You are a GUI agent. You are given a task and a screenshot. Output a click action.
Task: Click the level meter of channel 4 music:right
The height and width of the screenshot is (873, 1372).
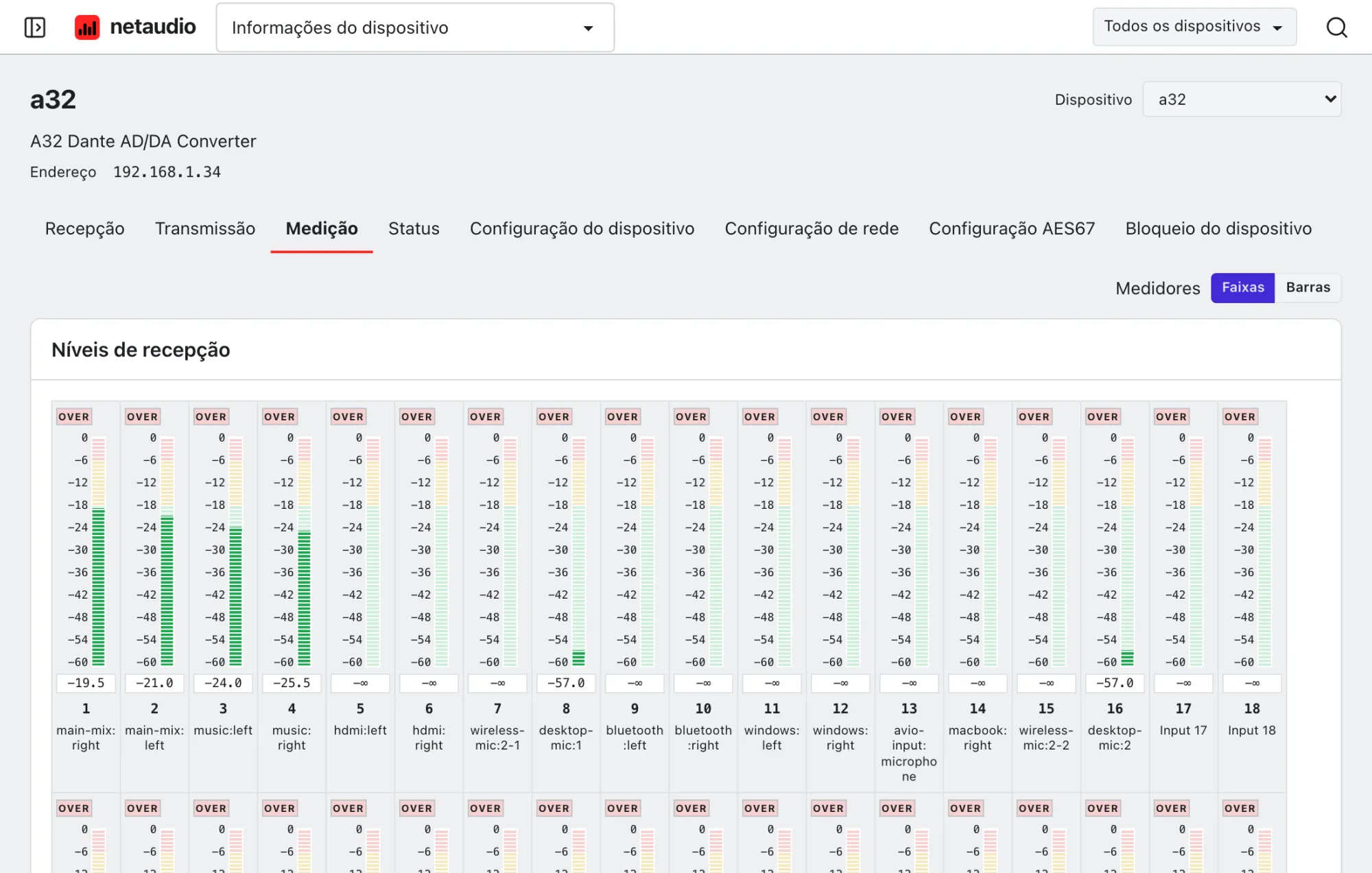(304, 551)
